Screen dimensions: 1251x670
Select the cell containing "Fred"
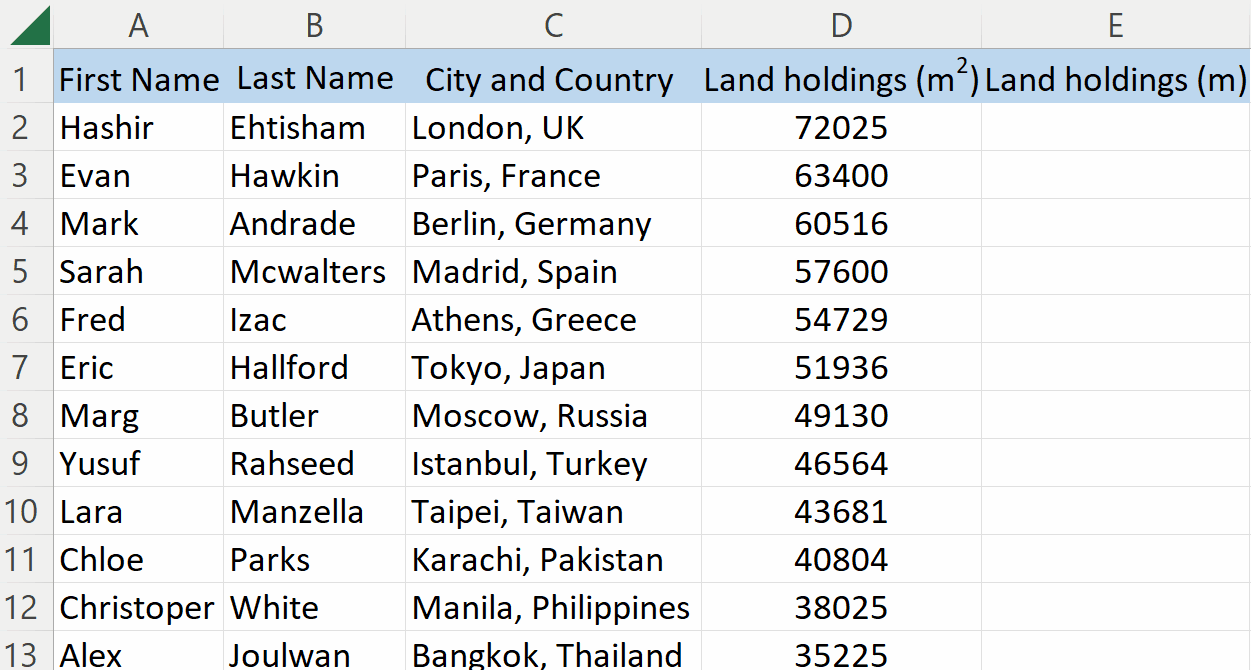coord(139,319)
